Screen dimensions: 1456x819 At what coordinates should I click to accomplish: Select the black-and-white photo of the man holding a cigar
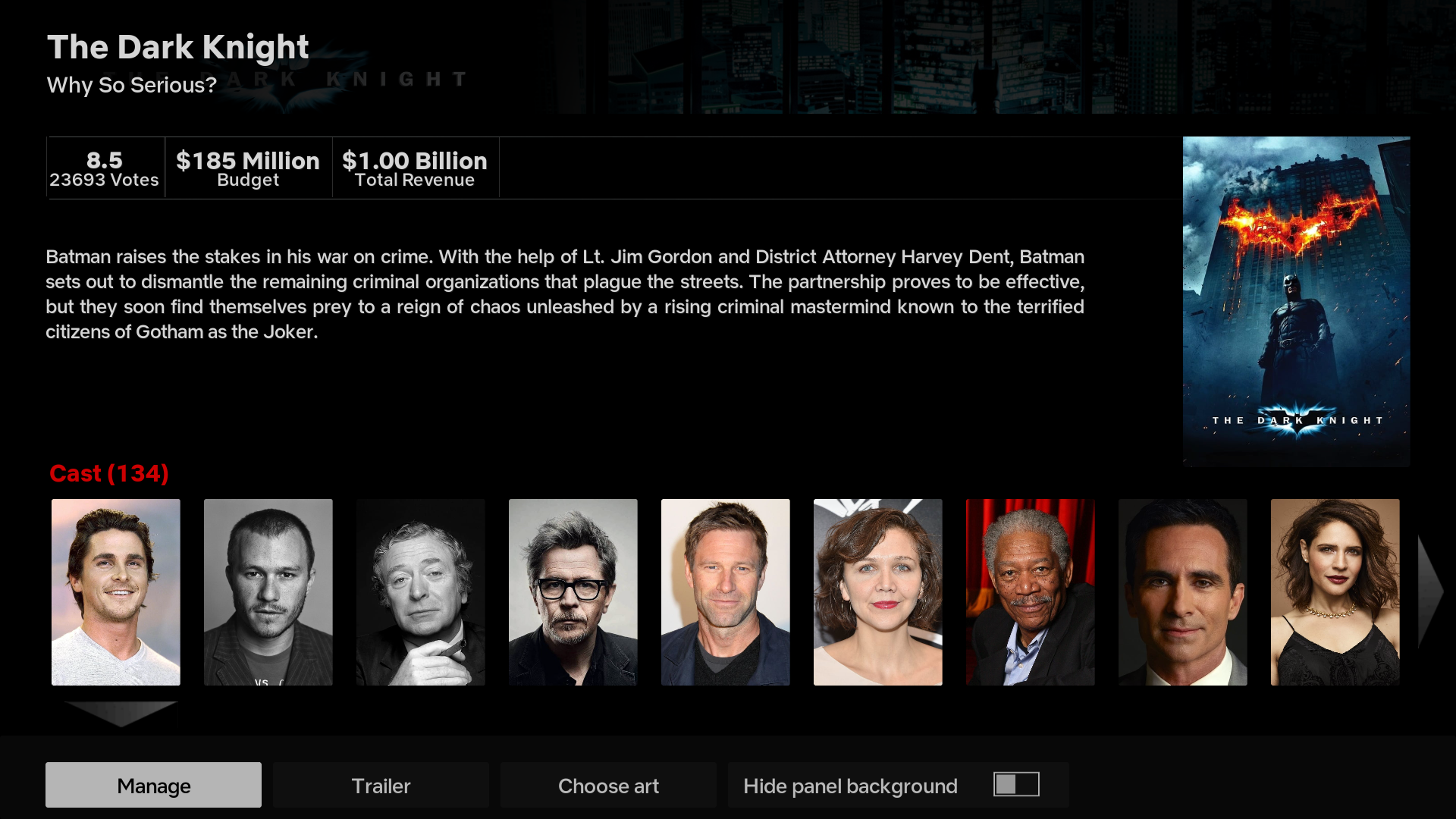[x=421, y=592]
